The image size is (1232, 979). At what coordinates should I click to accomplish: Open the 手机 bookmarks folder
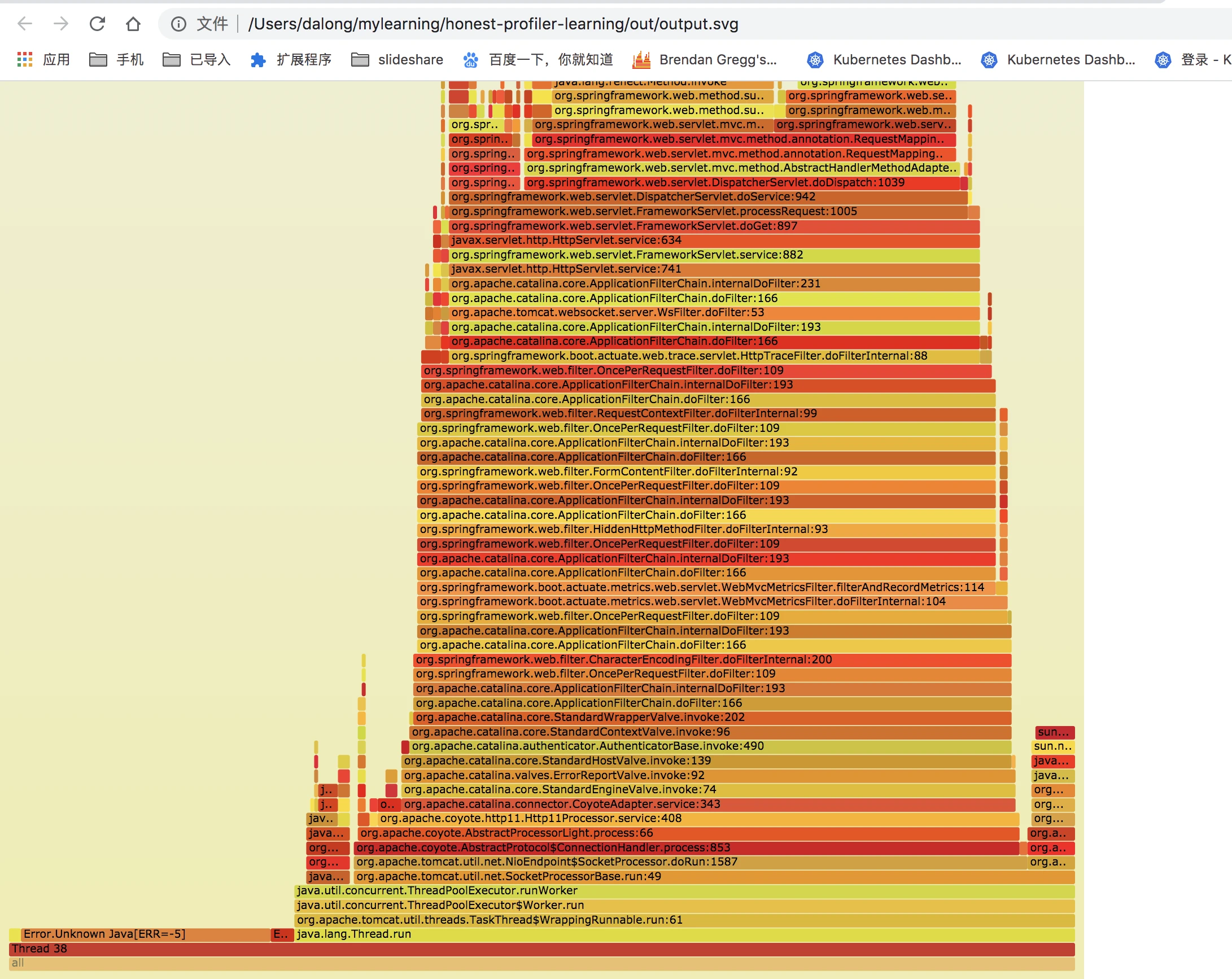point(116,59)
